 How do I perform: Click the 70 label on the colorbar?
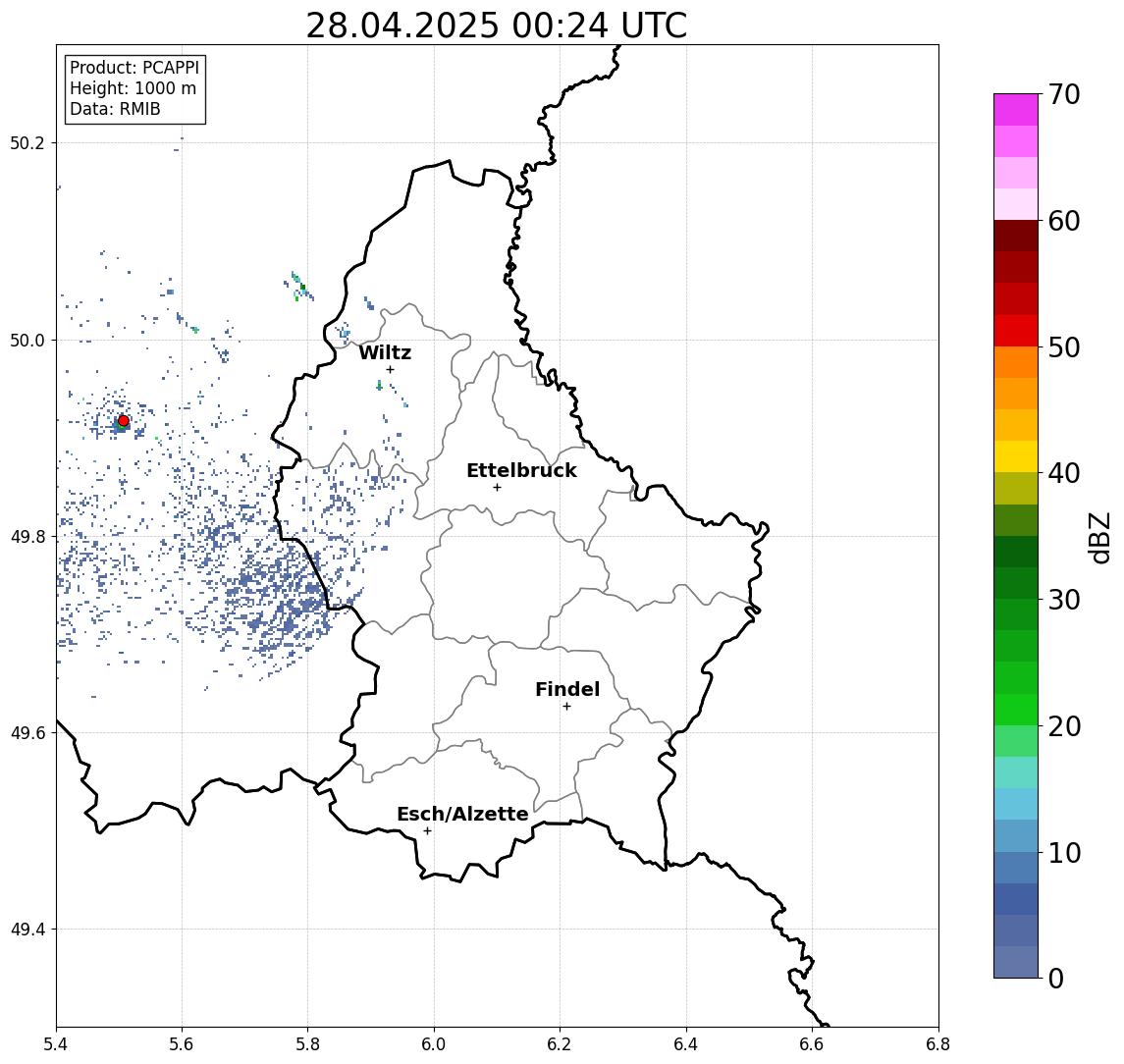click(x=1064, y=94)
